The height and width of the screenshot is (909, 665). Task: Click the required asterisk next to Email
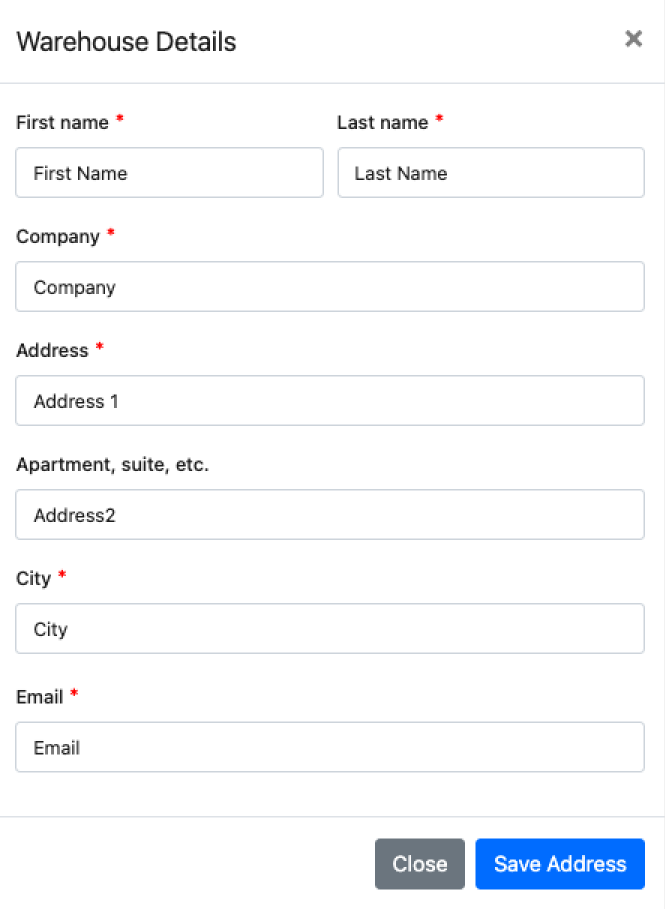pos(74,694)
